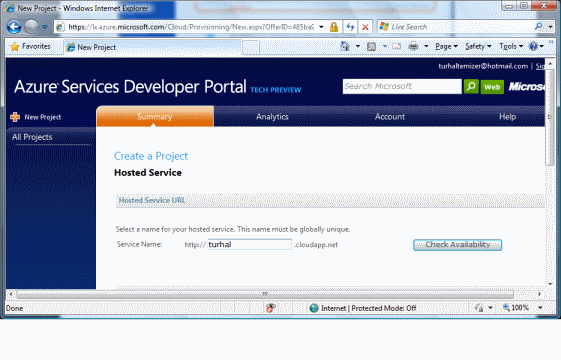Click the Search Microsoft input box
The image size is (561, 360).
click(x=402, y=87)
